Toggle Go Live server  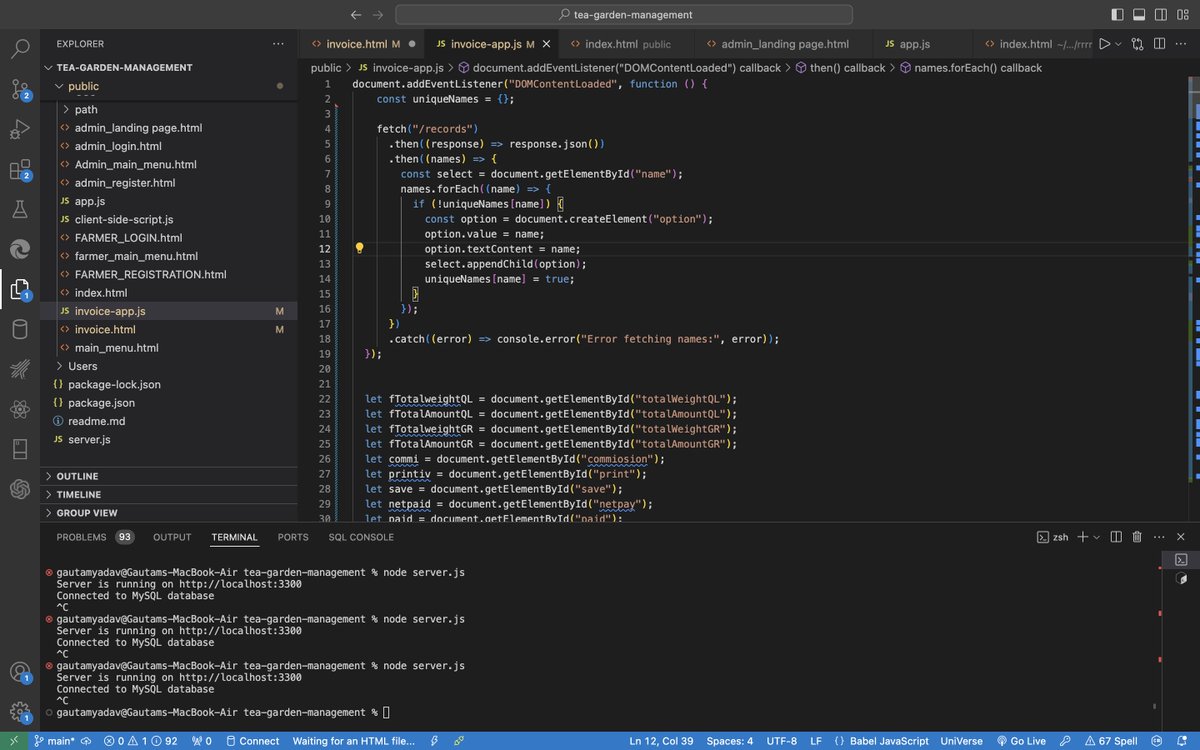point(1020,741)
